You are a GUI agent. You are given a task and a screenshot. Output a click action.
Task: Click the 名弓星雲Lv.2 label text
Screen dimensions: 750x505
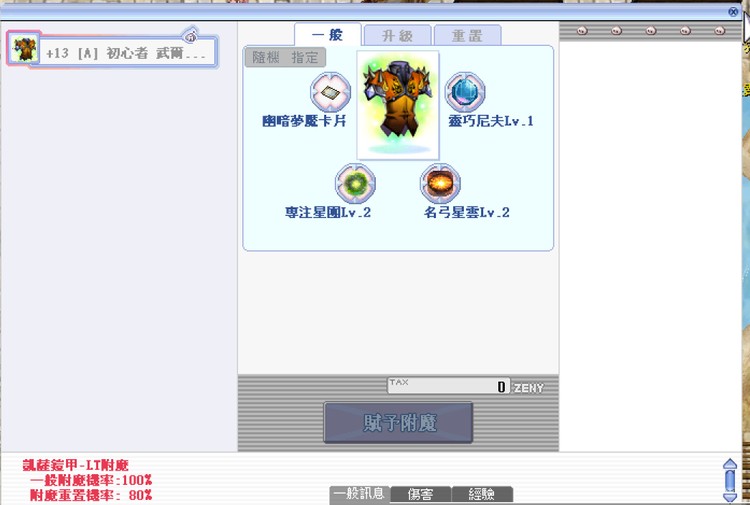[x=467, y=212]
